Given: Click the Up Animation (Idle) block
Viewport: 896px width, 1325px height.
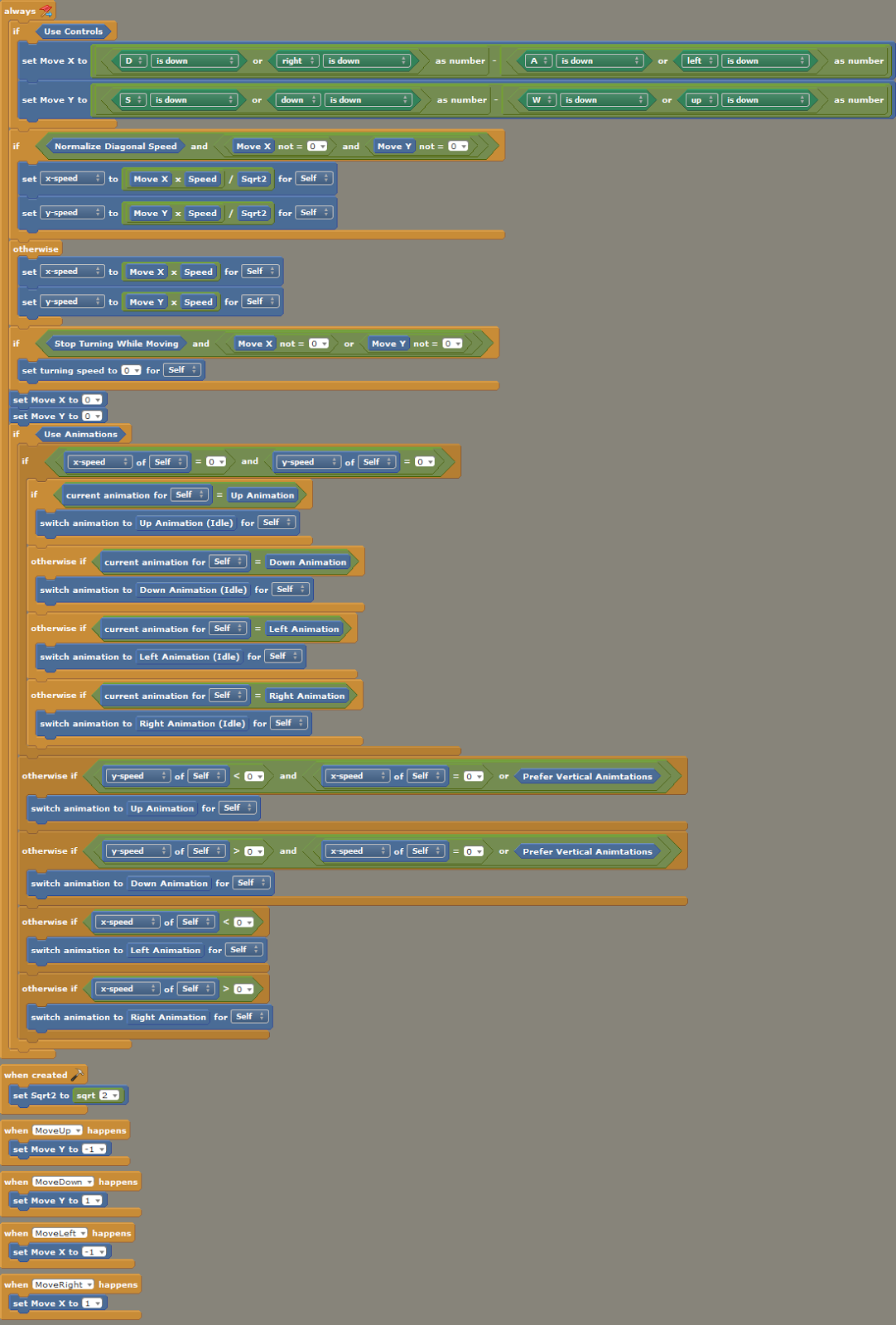Looking at the screenshot, I should coord(185,523).
